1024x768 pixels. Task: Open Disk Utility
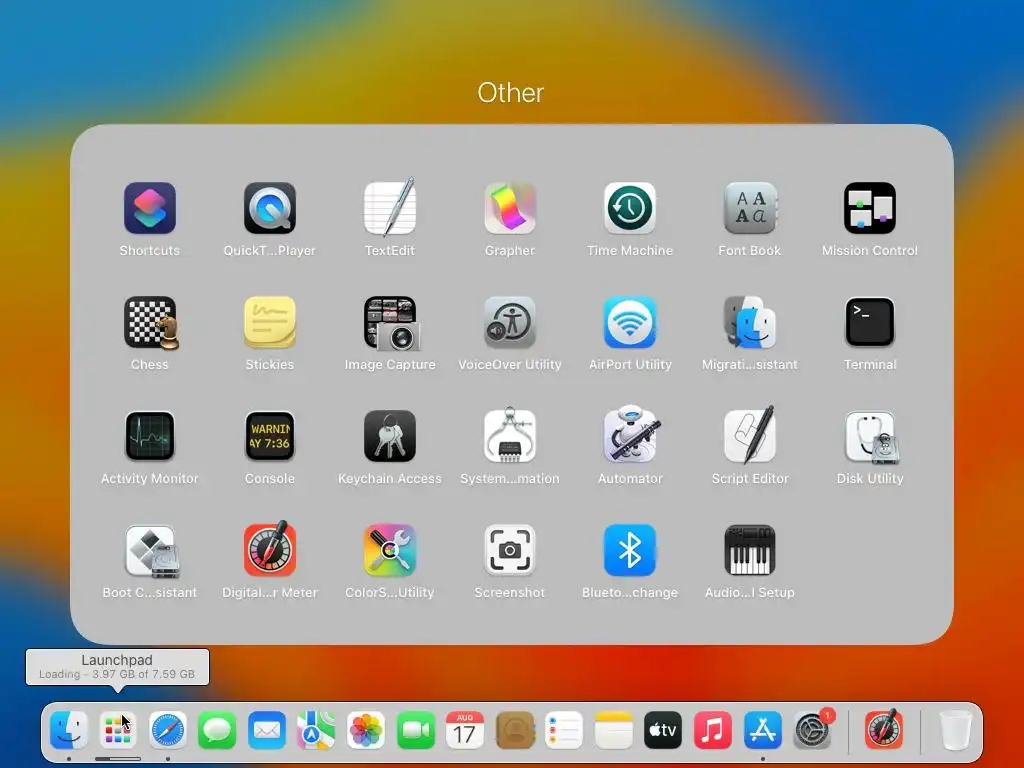pyautogui.click(x=871, y=438)
